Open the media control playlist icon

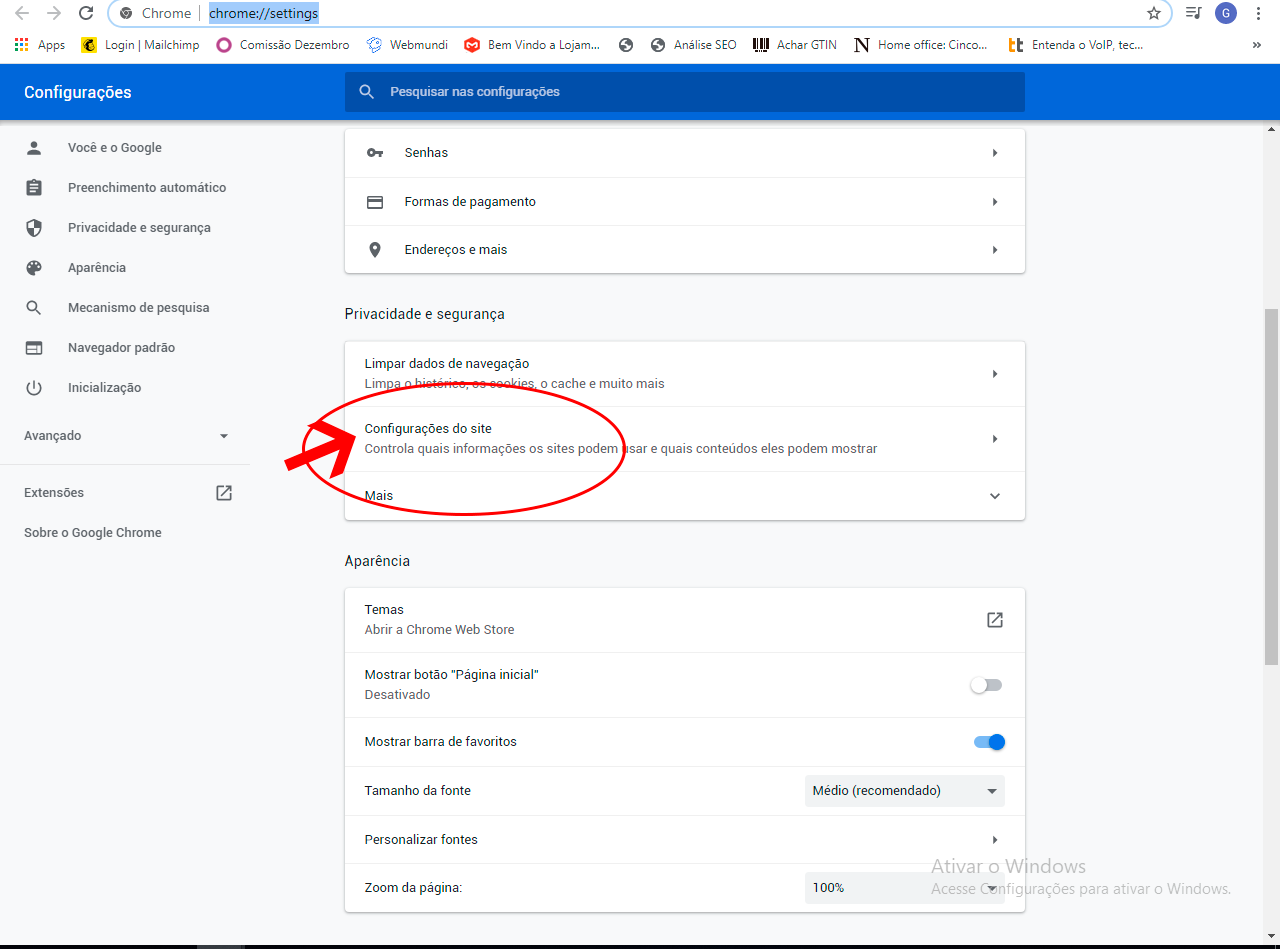pos(1193,13)
